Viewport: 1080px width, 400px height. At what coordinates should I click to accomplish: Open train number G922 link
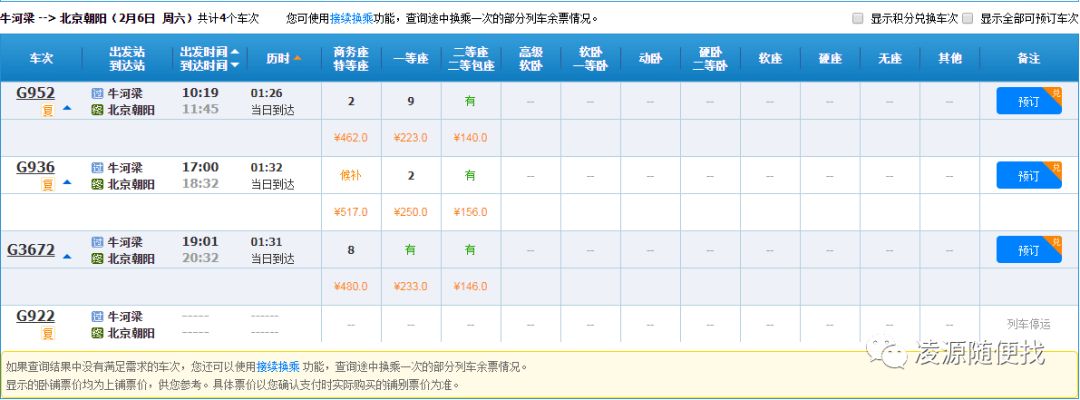click(35, 316)
